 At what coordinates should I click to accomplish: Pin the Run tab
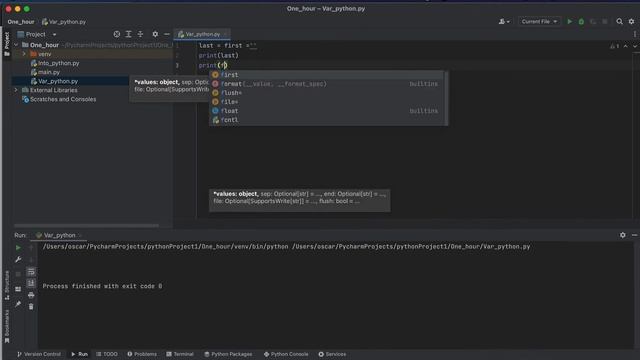18,304
